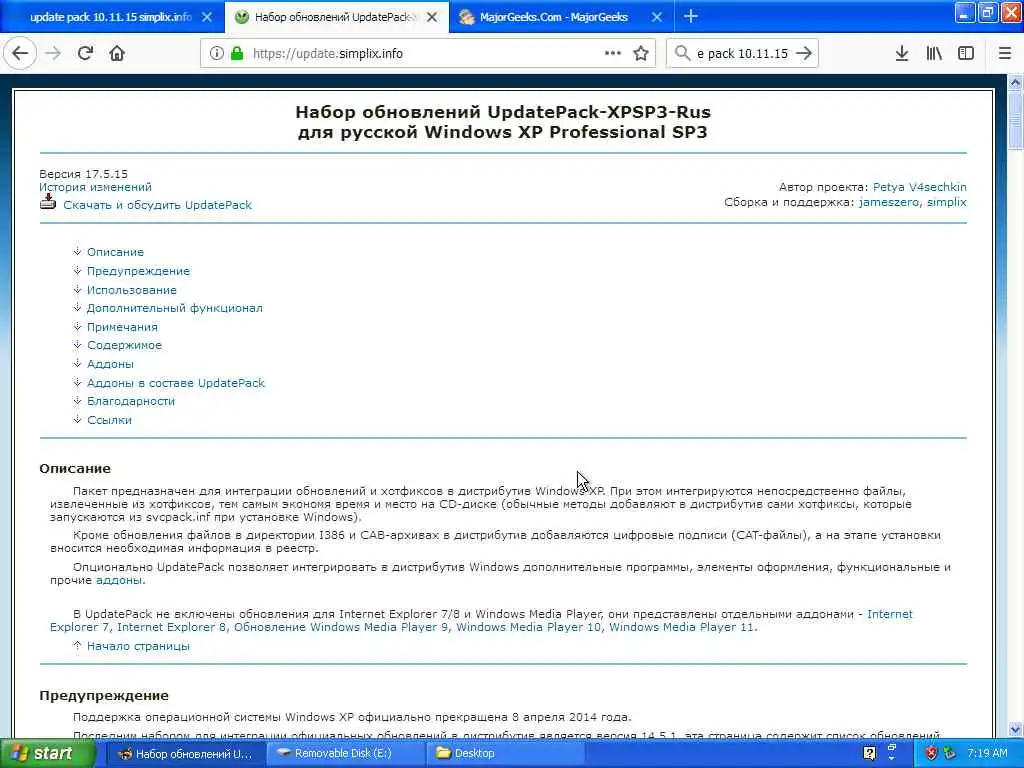The image size is (1024, 768).
Task: Switch to Набор обновлений taskbar button
Action: [185, 754]
